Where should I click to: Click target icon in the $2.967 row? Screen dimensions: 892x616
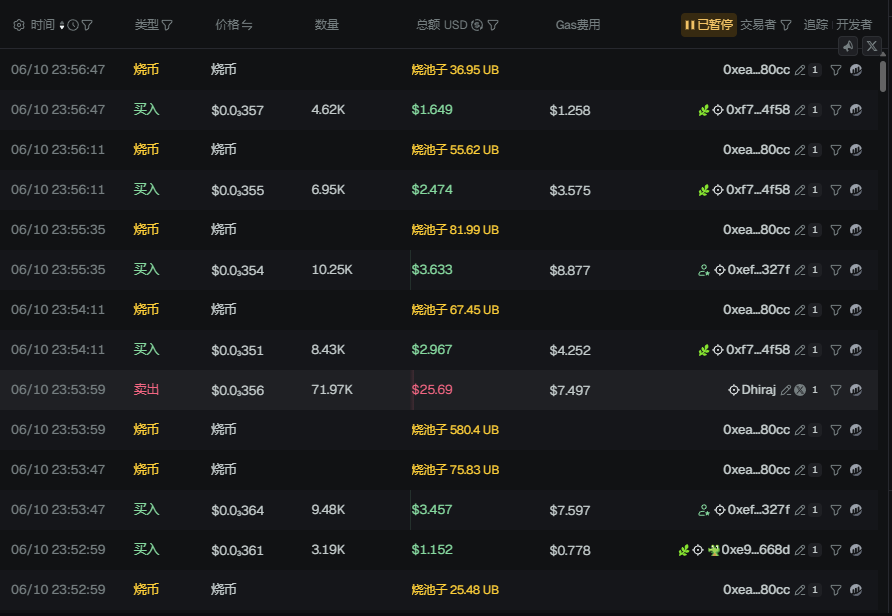click(718, 350)
